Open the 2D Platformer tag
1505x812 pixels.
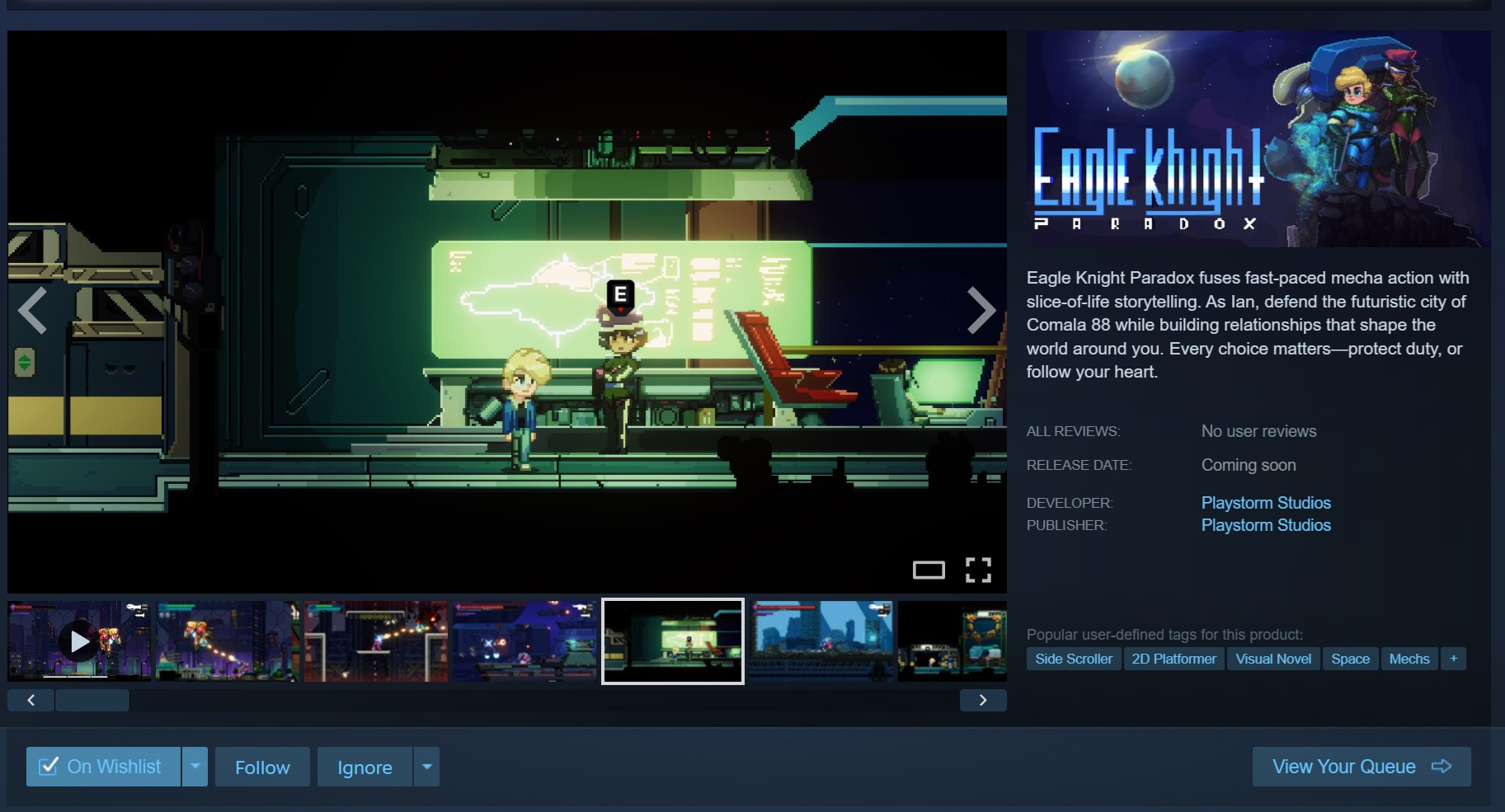1173,659
